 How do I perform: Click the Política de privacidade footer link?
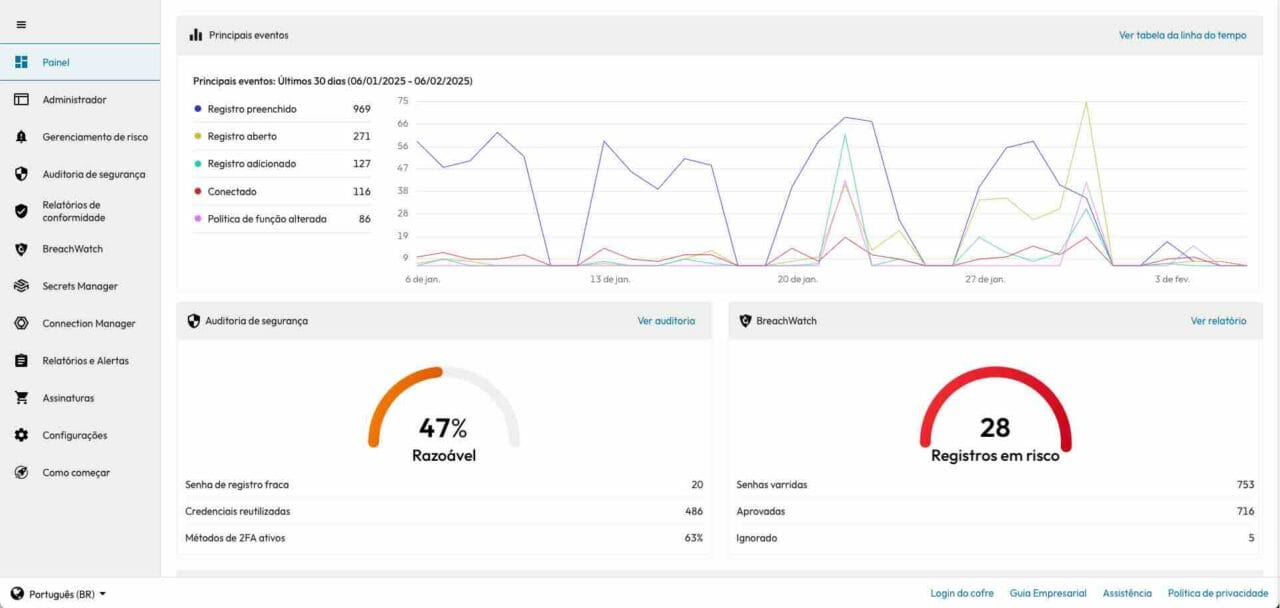tap(1217, 593)
